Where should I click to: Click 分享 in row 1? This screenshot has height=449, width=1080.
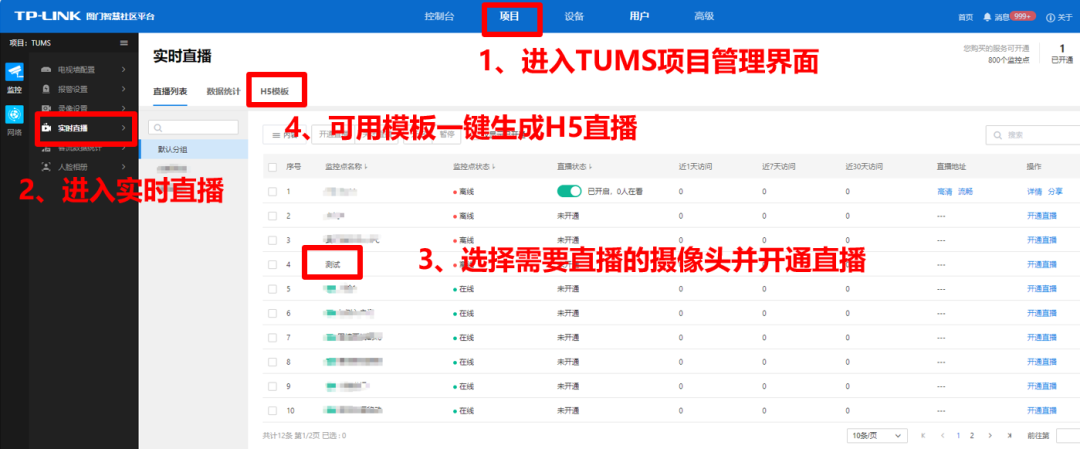click(x=1055, y=191)
